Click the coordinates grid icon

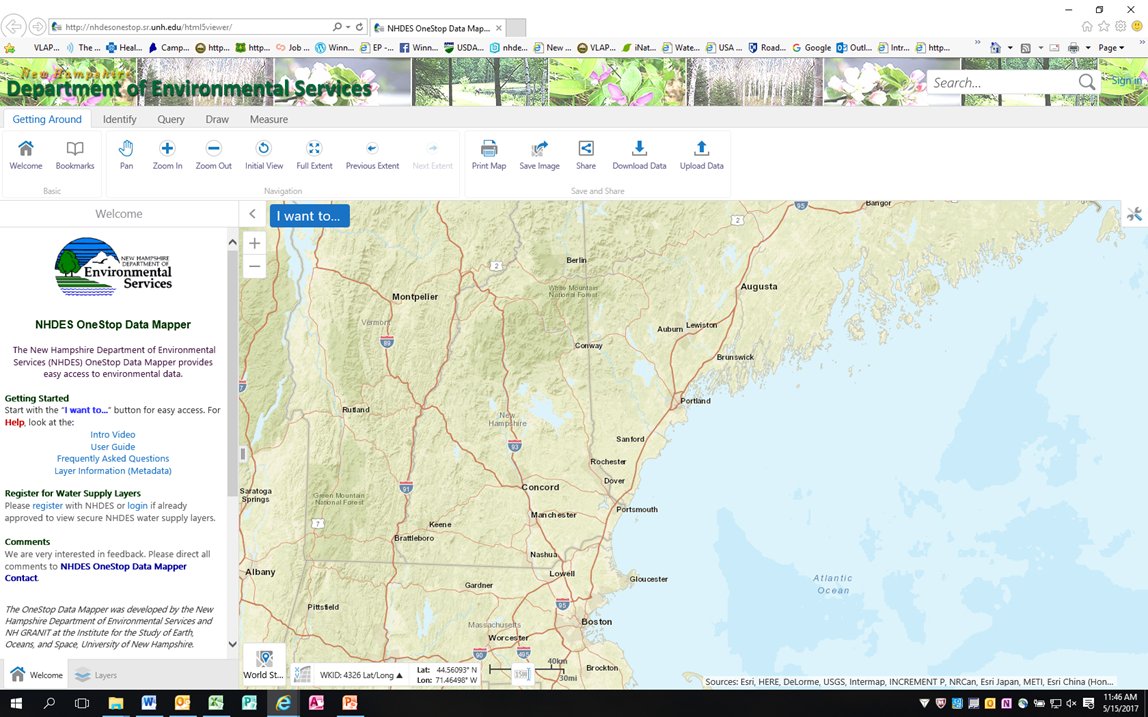tap(302, 675)
